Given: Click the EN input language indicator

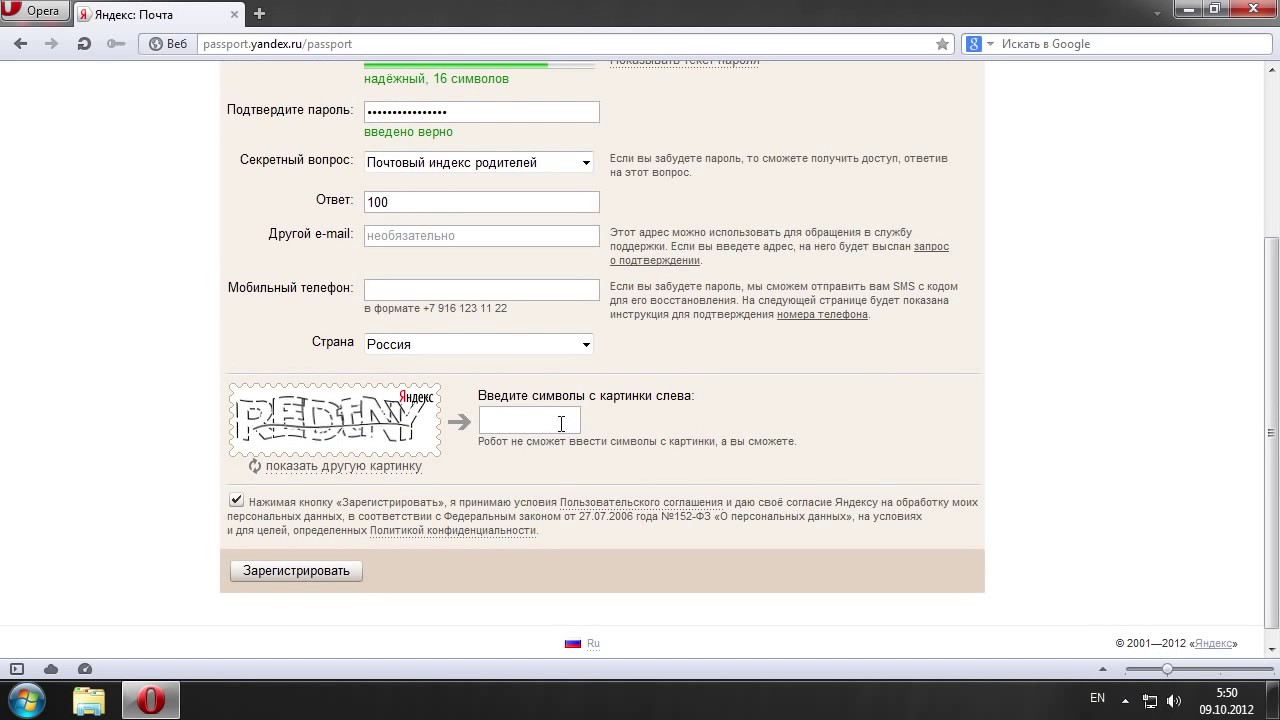Looking at the screenshot, I should coord(1097,698).
